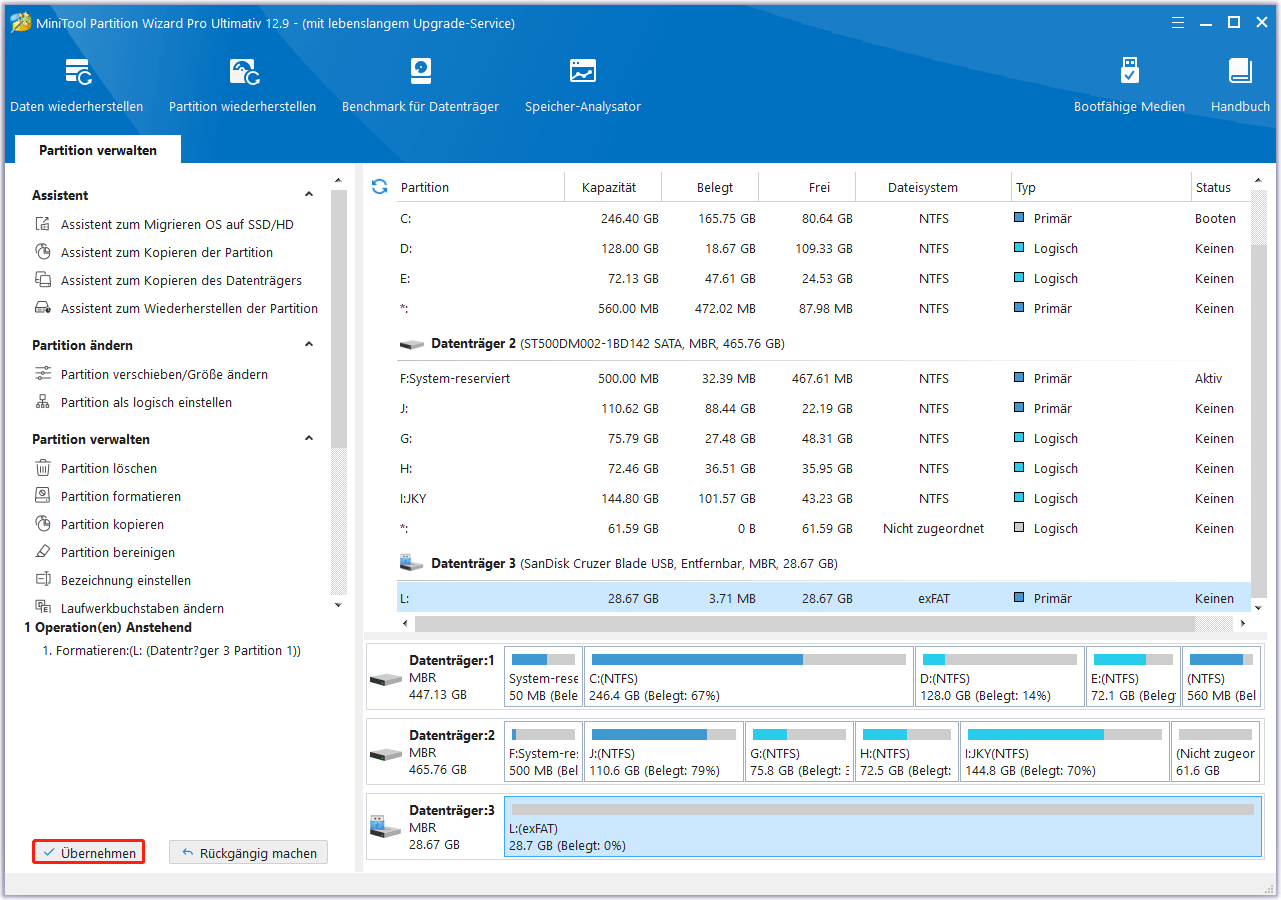Click Partition verschieben/Größe ändern icon
This screenshot has width=1281, height=900.
pos(43,375)
